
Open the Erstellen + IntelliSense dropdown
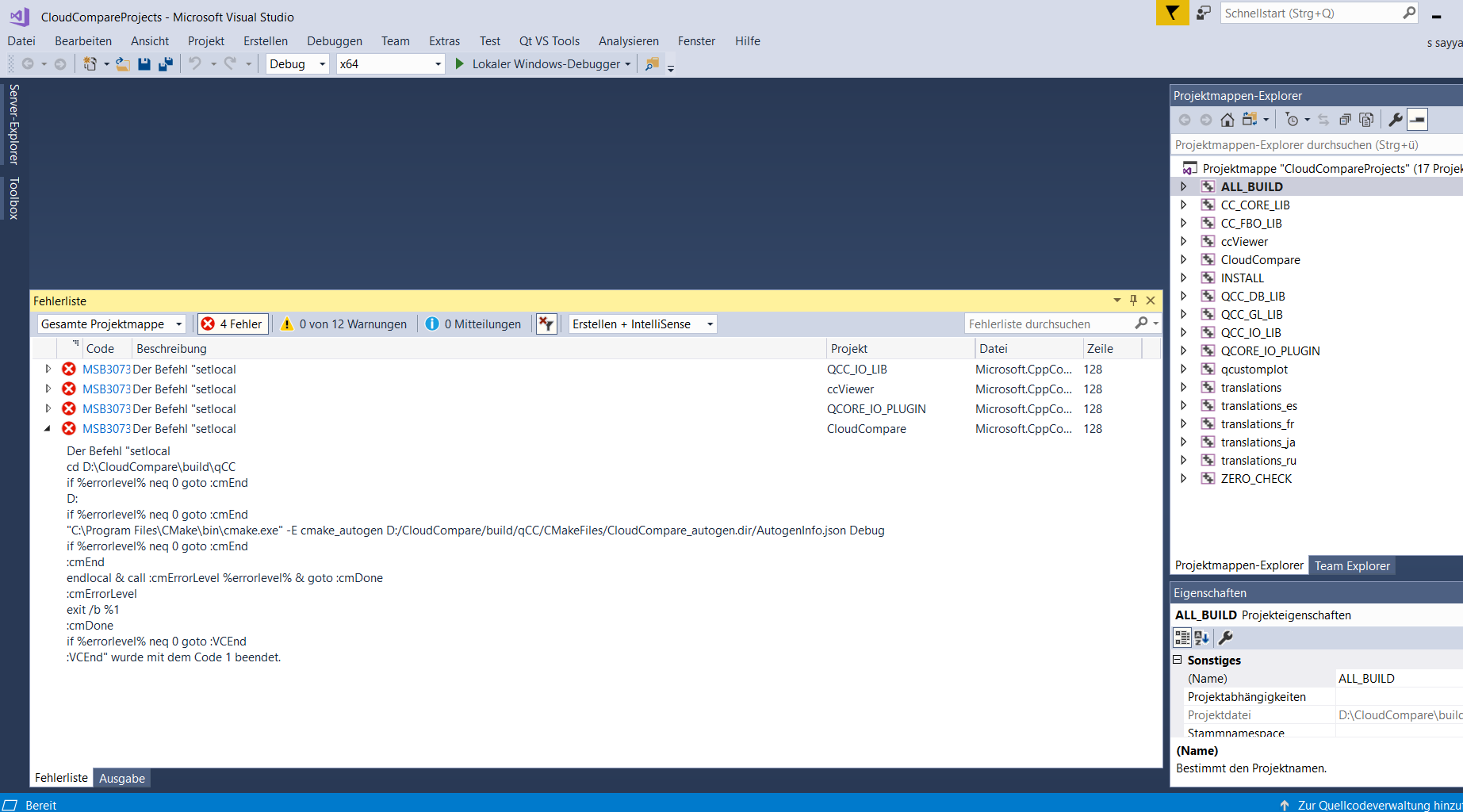tap(643, 324)
